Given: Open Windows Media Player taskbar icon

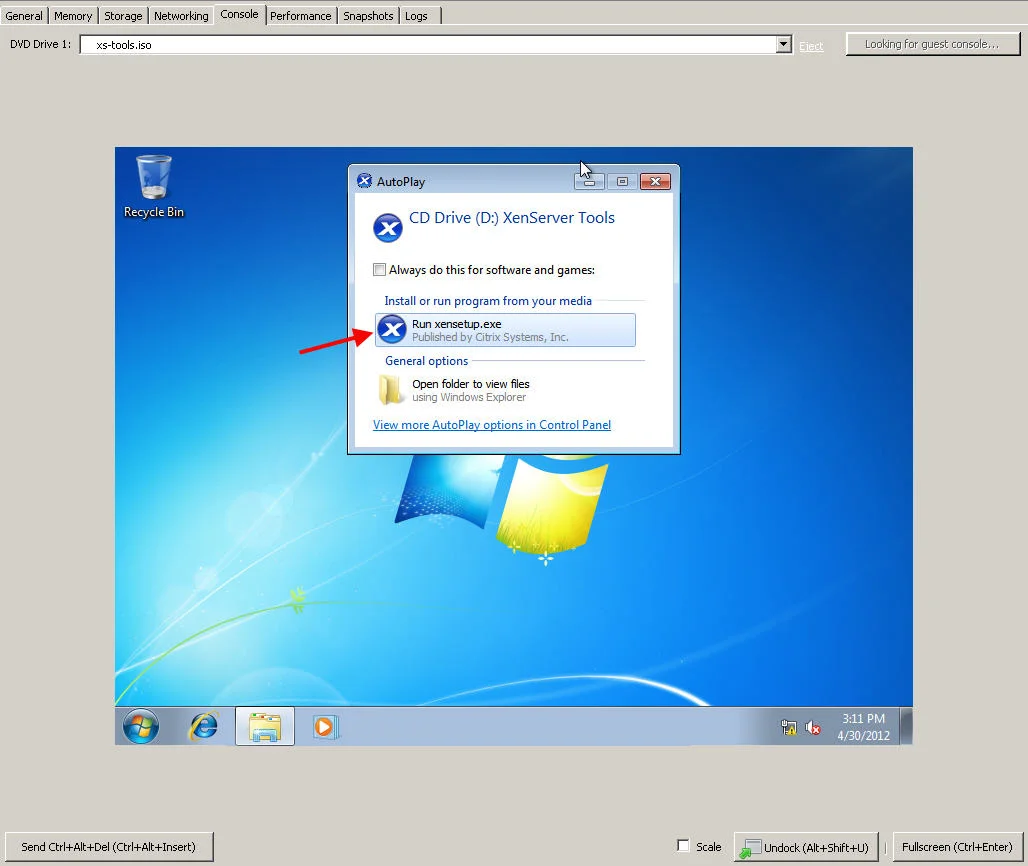Looking at the screenshot, I should tap(325, 726).
